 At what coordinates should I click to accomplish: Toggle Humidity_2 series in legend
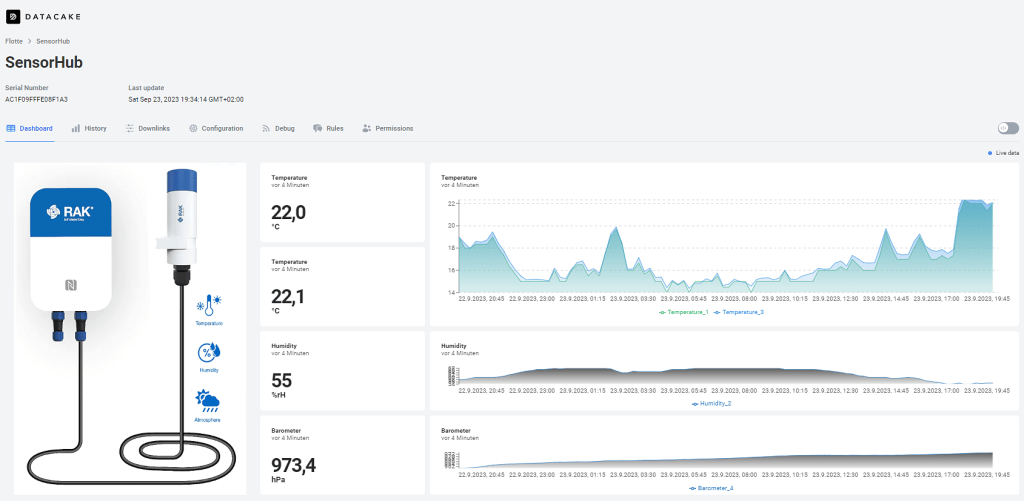pos(712,403)
